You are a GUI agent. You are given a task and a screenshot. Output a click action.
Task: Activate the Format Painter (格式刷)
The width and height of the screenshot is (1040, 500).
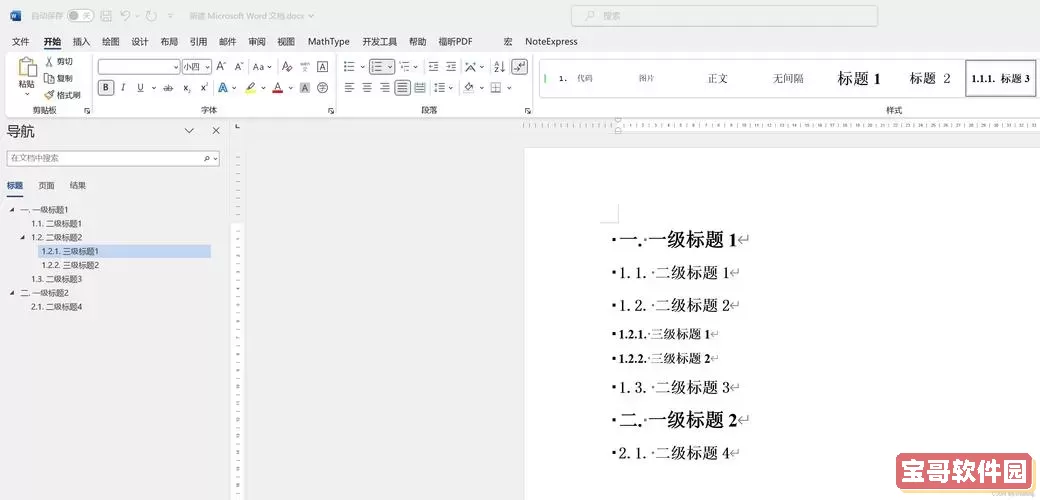tap(62, 95)
